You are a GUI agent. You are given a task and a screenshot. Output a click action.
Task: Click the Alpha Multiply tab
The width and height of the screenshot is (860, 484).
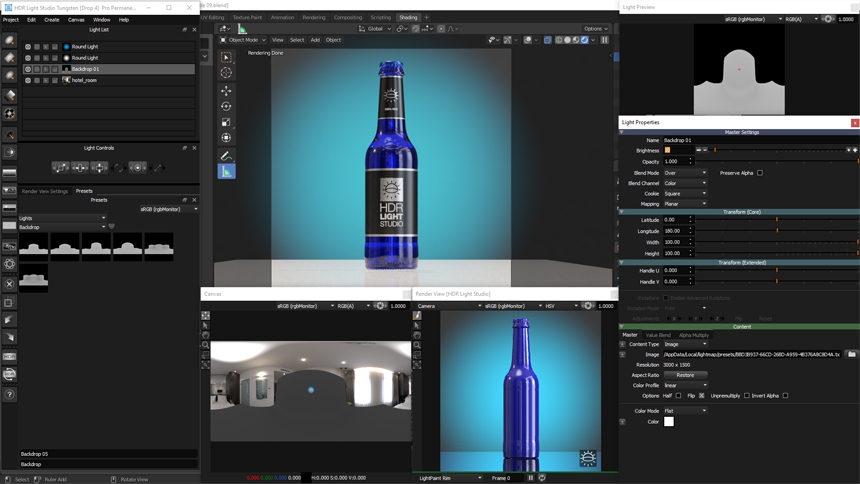click(x=694, y=335)
